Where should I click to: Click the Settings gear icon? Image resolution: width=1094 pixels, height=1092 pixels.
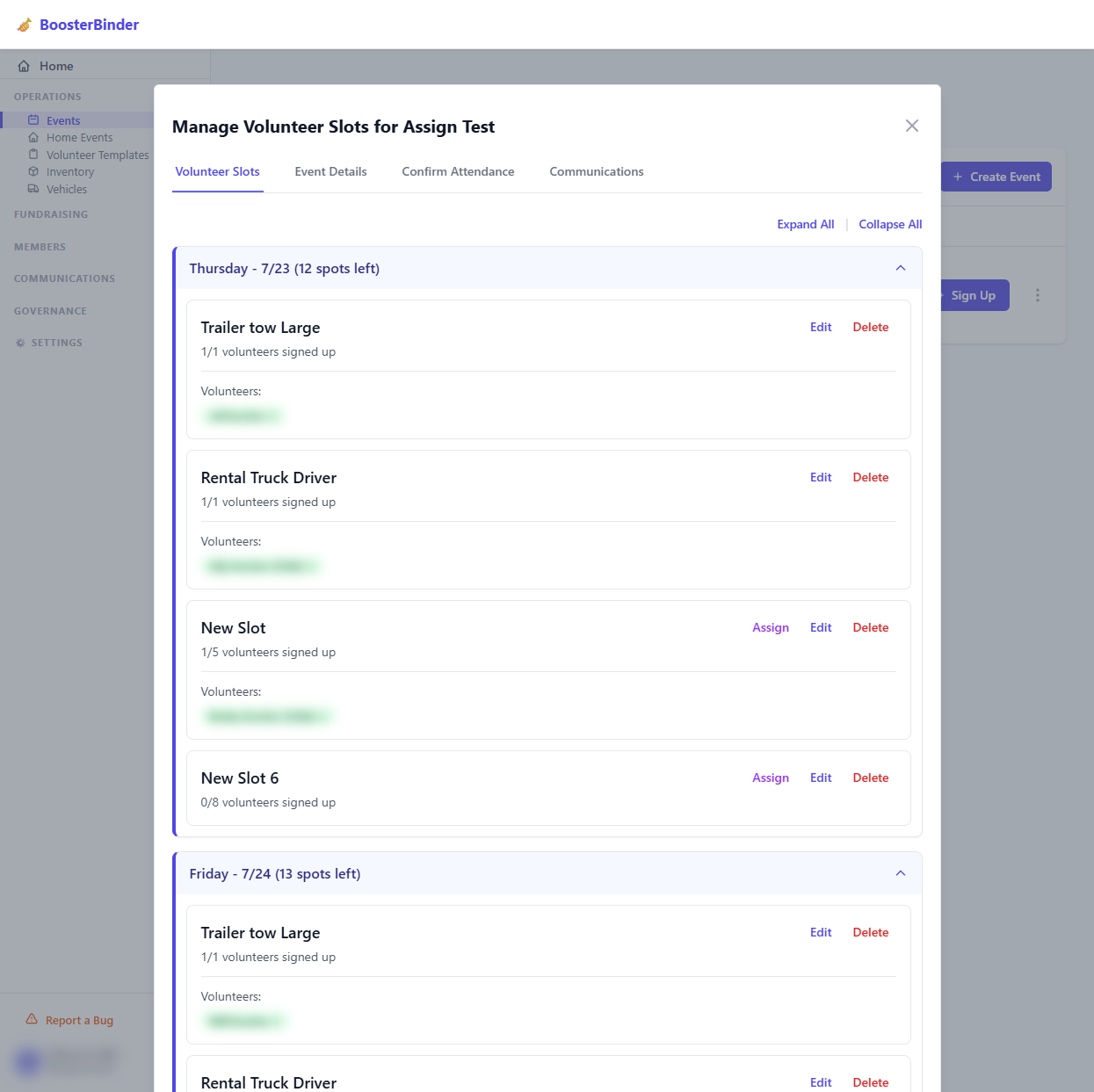[x=20, y=343]
